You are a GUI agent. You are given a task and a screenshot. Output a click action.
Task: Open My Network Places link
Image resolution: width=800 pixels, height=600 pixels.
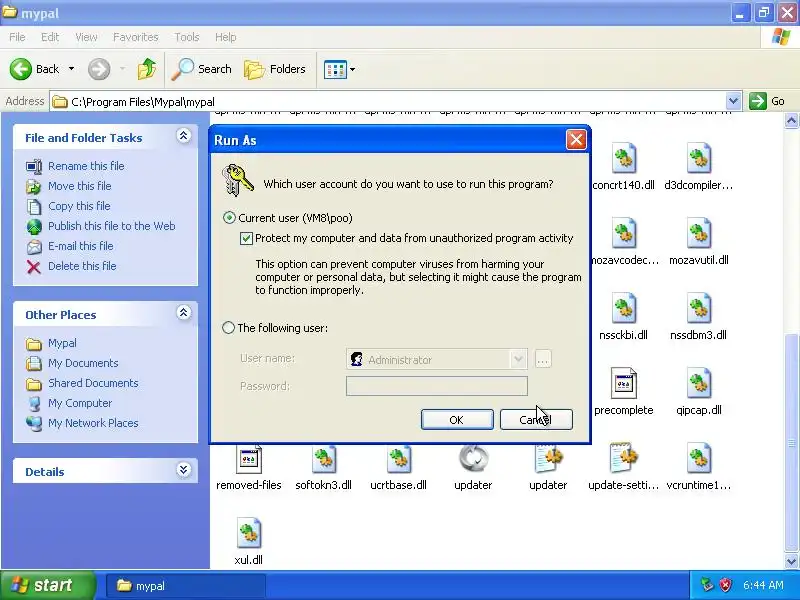(93, 423)
